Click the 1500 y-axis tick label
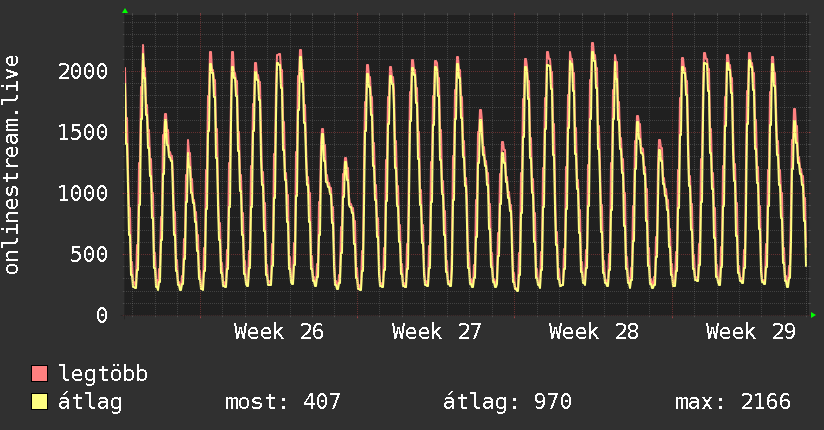824x430 pixels. pyautogui.click(x=83, y=132)
